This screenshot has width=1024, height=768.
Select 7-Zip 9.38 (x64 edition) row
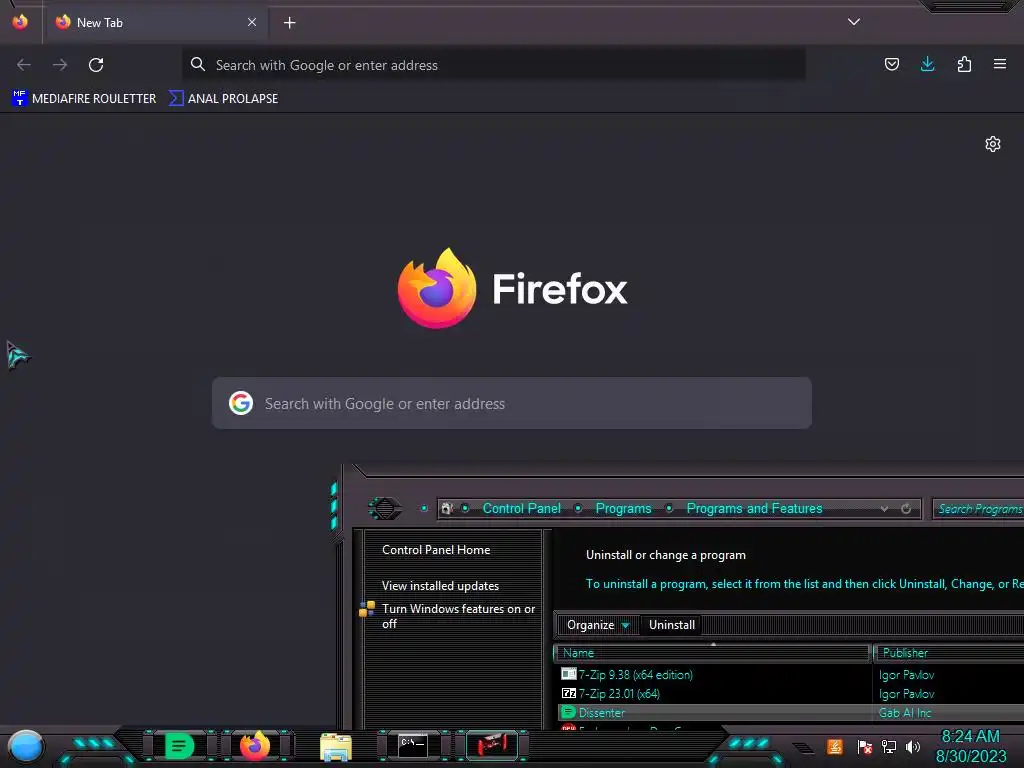(792, 675)
